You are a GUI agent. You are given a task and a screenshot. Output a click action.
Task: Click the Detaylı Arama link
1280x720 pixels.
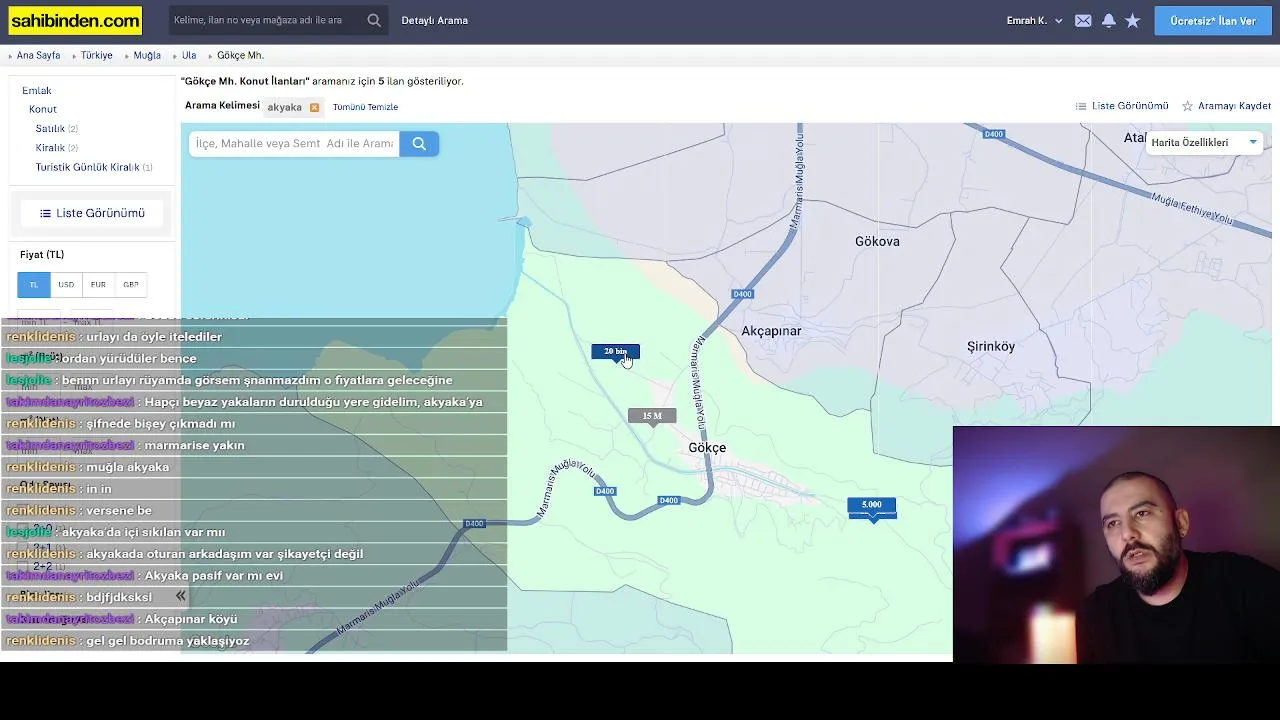(434, 20)
